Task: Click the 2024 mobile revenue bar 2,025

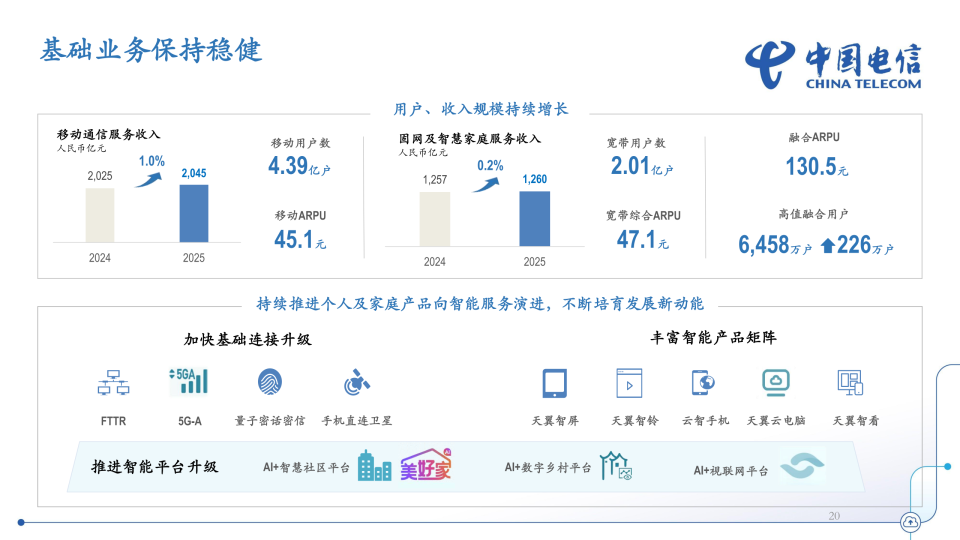Action: 100,216
